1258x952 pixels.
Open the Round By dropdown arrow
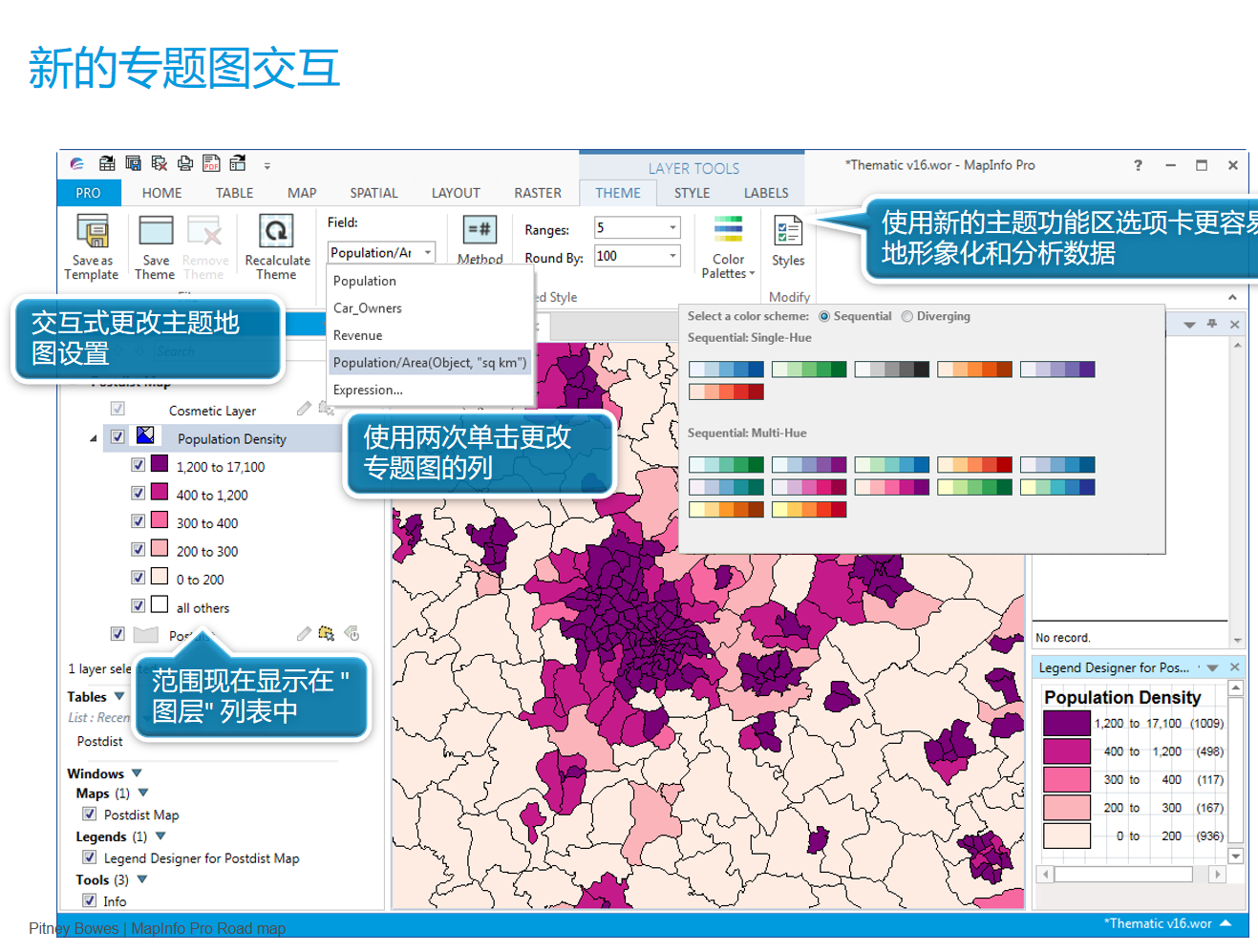click(672, 255)
